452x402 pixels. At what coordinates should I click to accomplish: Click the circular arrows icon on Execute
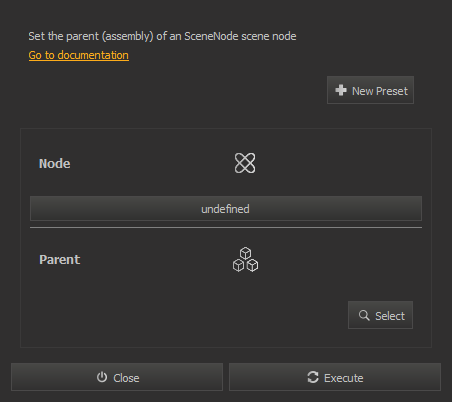coord(313,377)
